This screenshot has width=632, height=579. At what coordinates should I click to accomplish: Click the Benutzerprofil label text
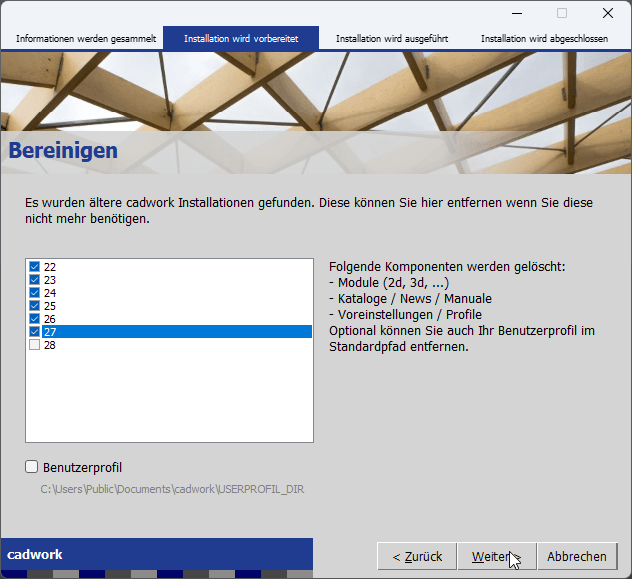[82, 467]
